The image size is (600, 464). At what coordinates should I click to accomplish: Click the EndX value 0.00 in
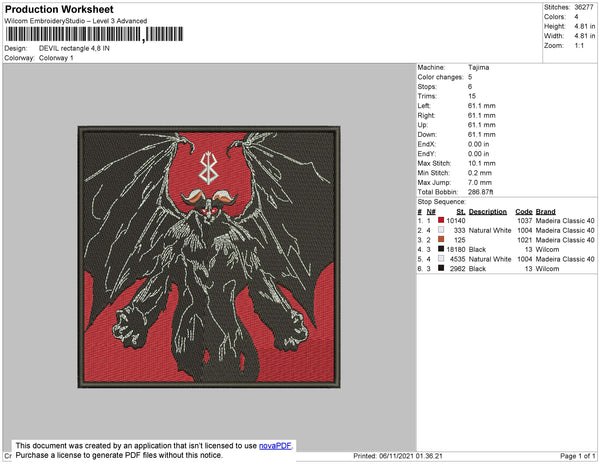(478, 144)
